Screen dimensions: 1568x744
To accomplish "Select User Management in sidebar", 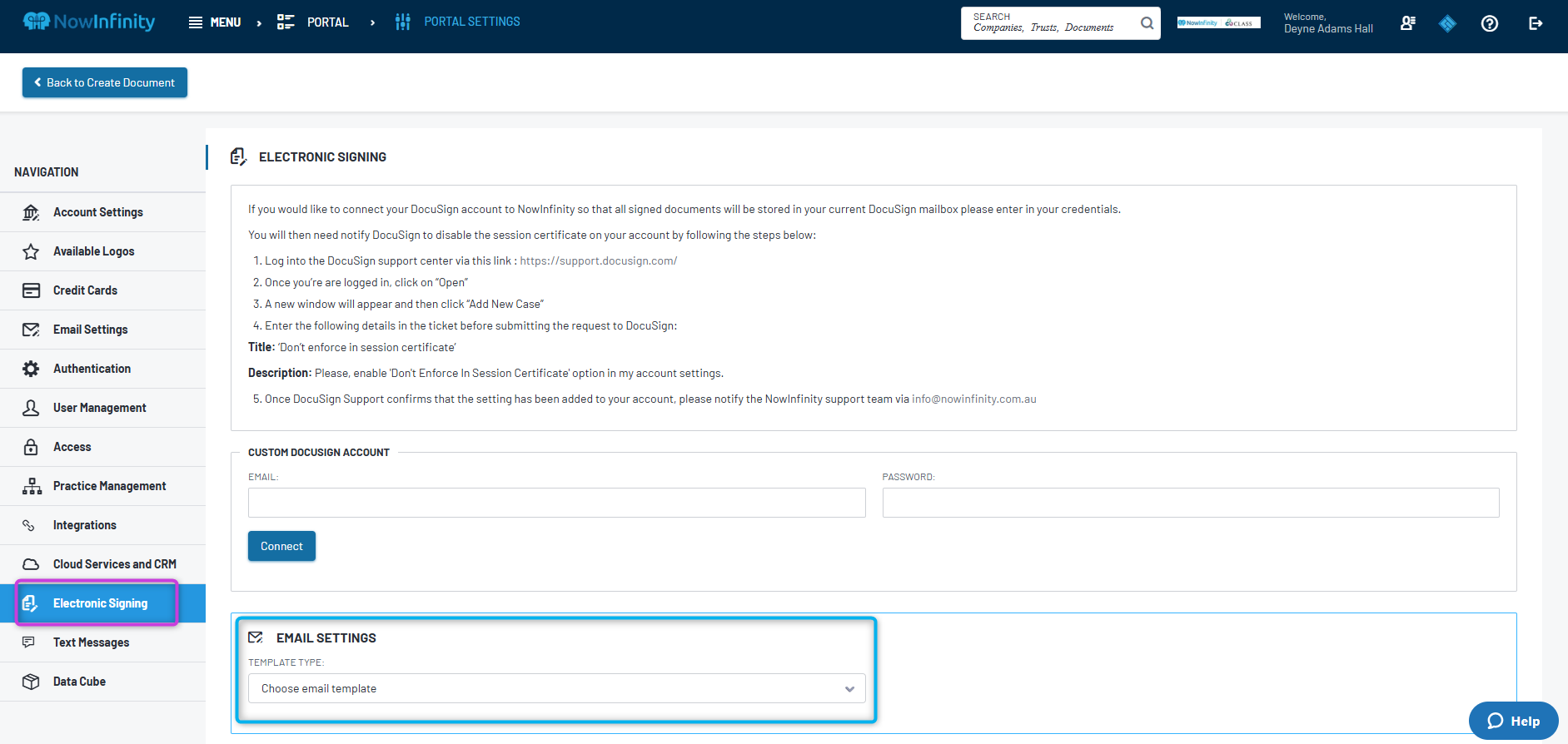I will tap(99, 408).
